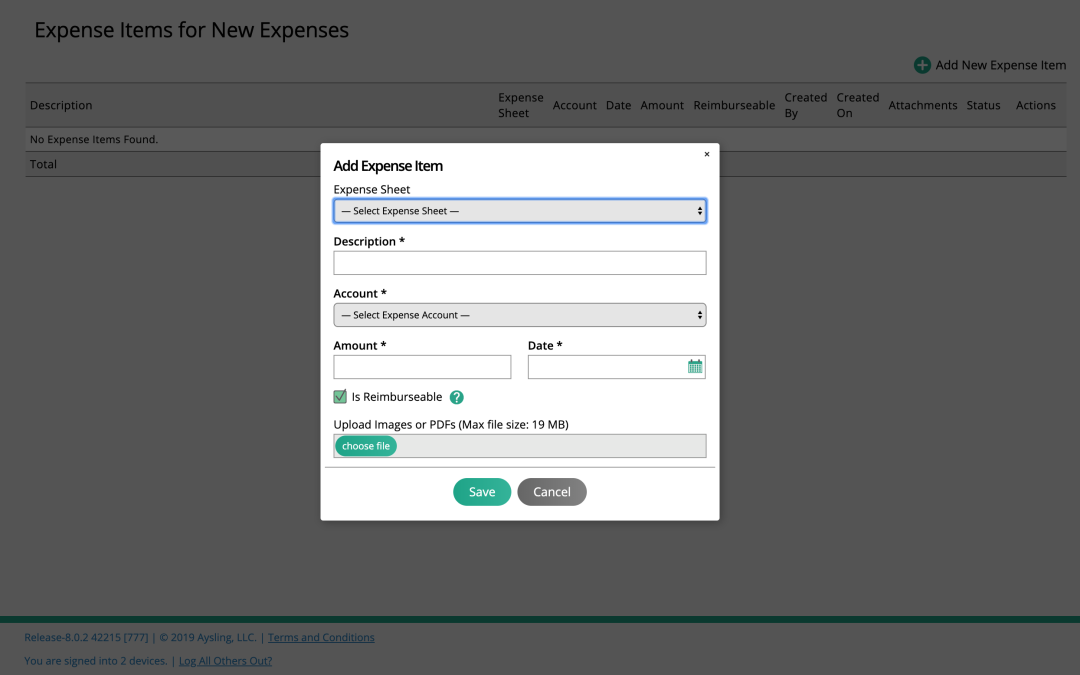Click the Description column header
Viewport: 1080px width, 675px height.
click(61, 105)
